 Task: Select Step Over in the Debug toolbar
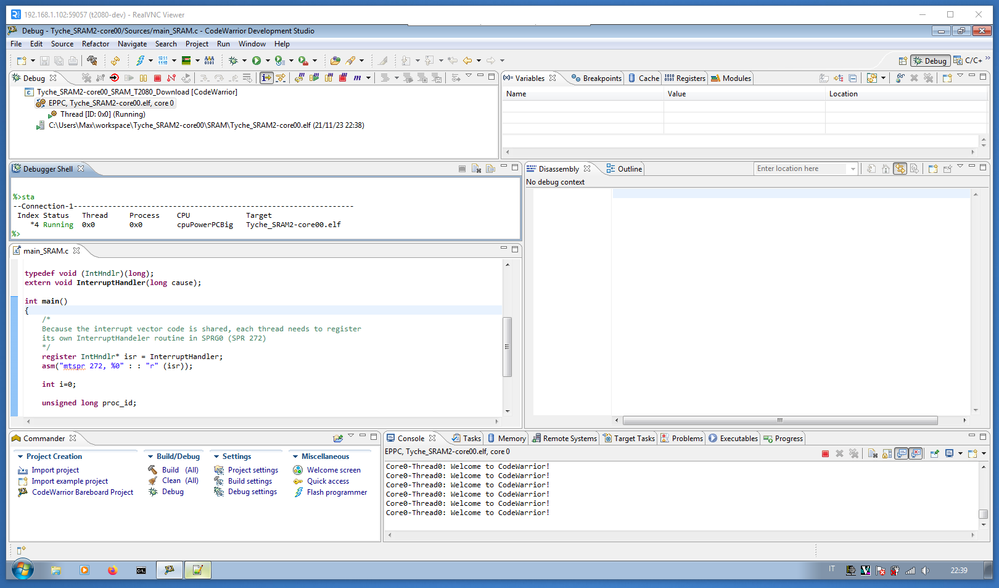coord(217,78)
